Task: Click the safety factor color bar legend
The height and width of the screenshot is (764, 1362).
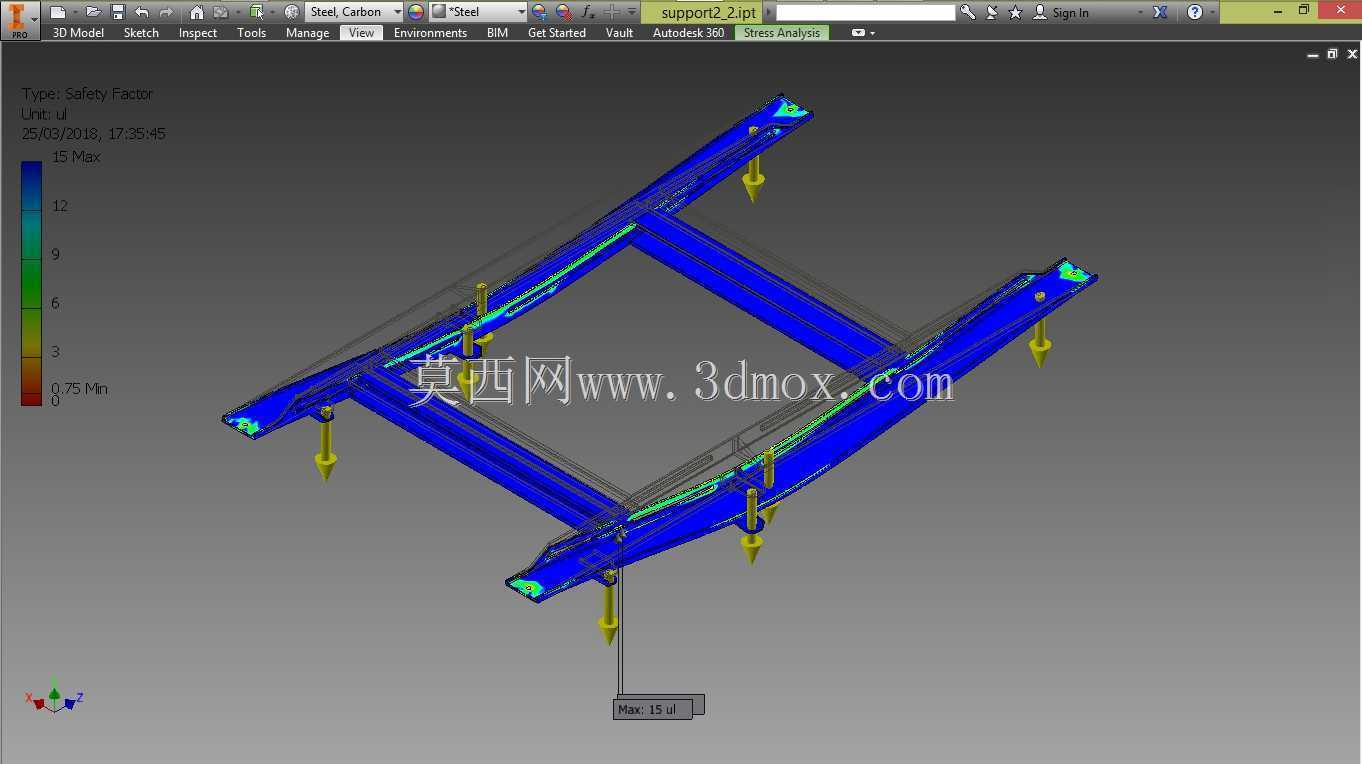Action: coord(32,283)
